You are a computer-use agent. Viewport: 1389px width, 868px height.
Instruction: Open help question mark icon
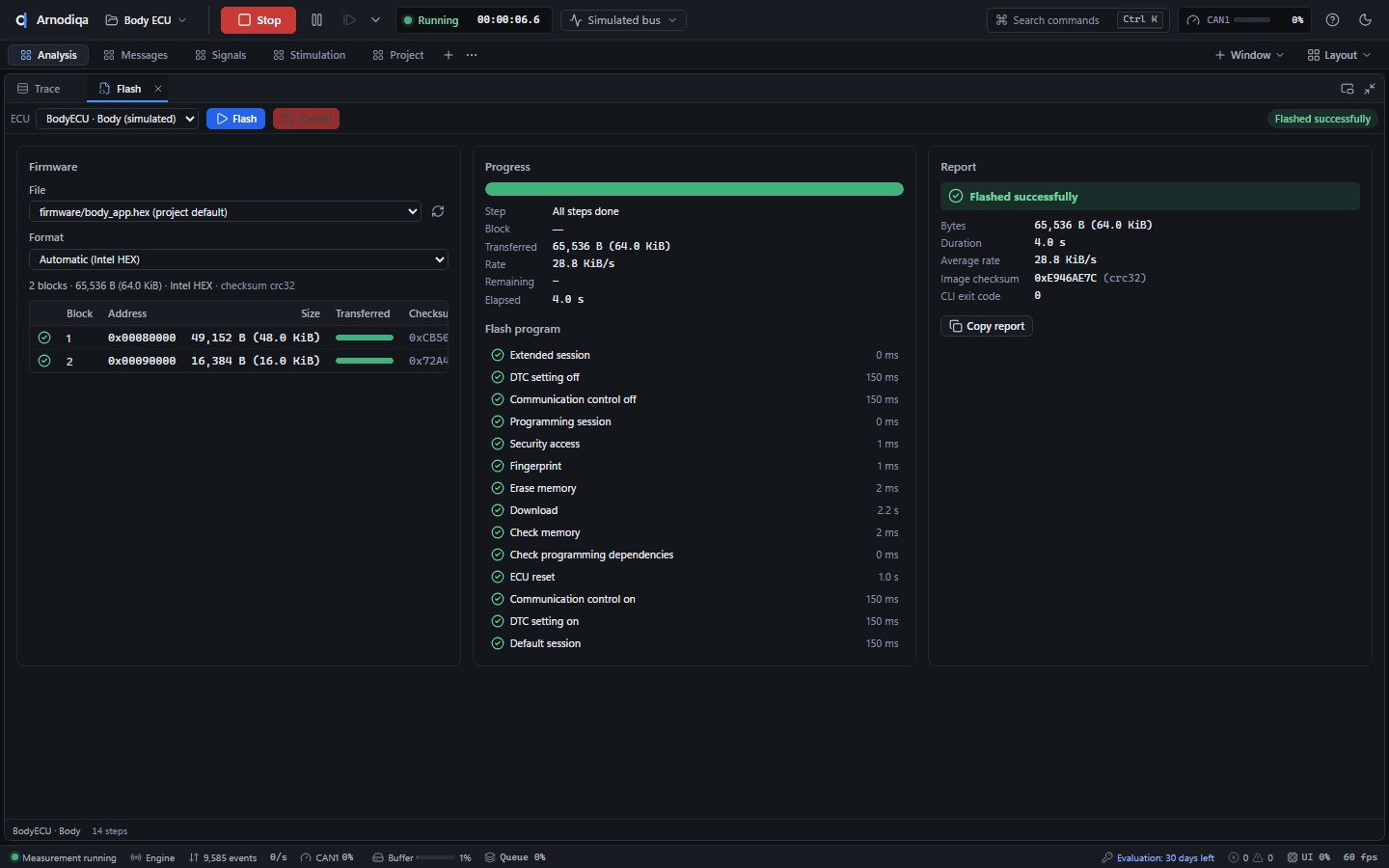(1332, 20)
